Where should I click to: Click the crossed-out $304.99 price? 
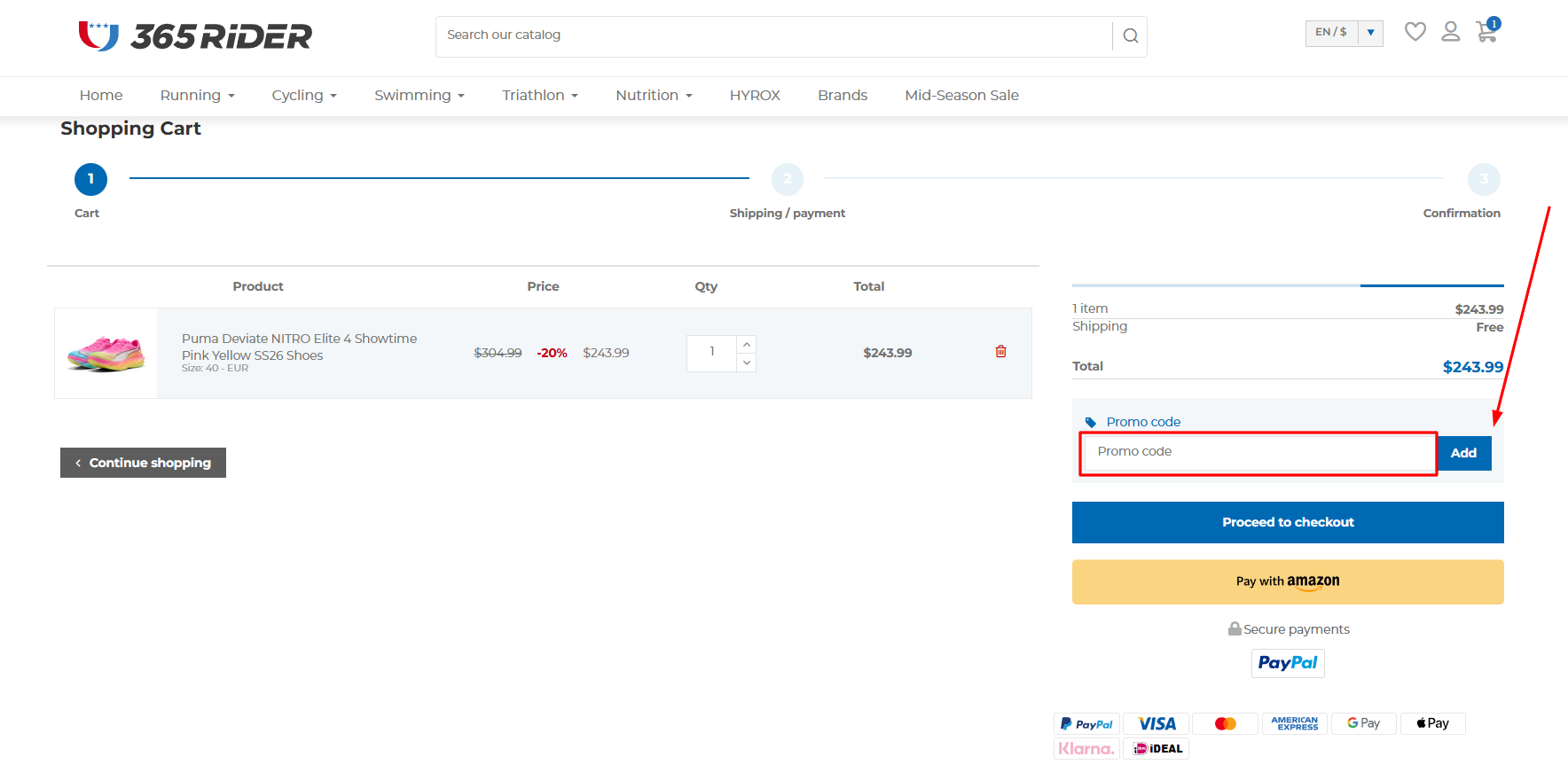[498, 353]
